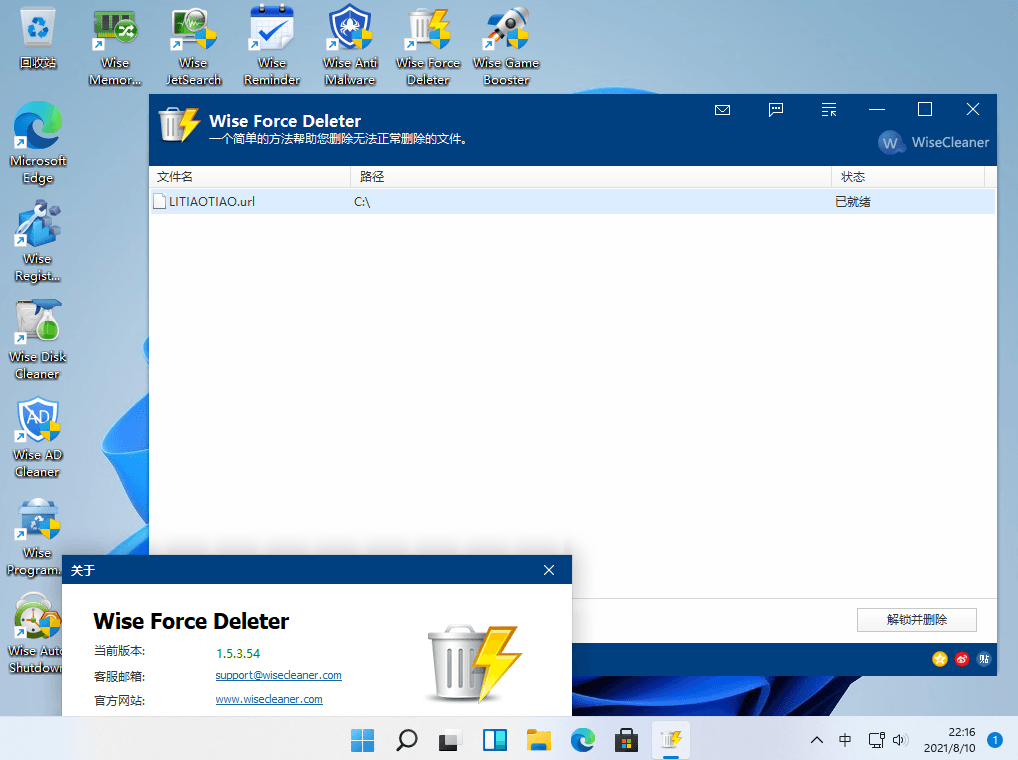Open Microsoft Store from taskbar
This screenshot has width=1018, height=760.
pos(627,740)
